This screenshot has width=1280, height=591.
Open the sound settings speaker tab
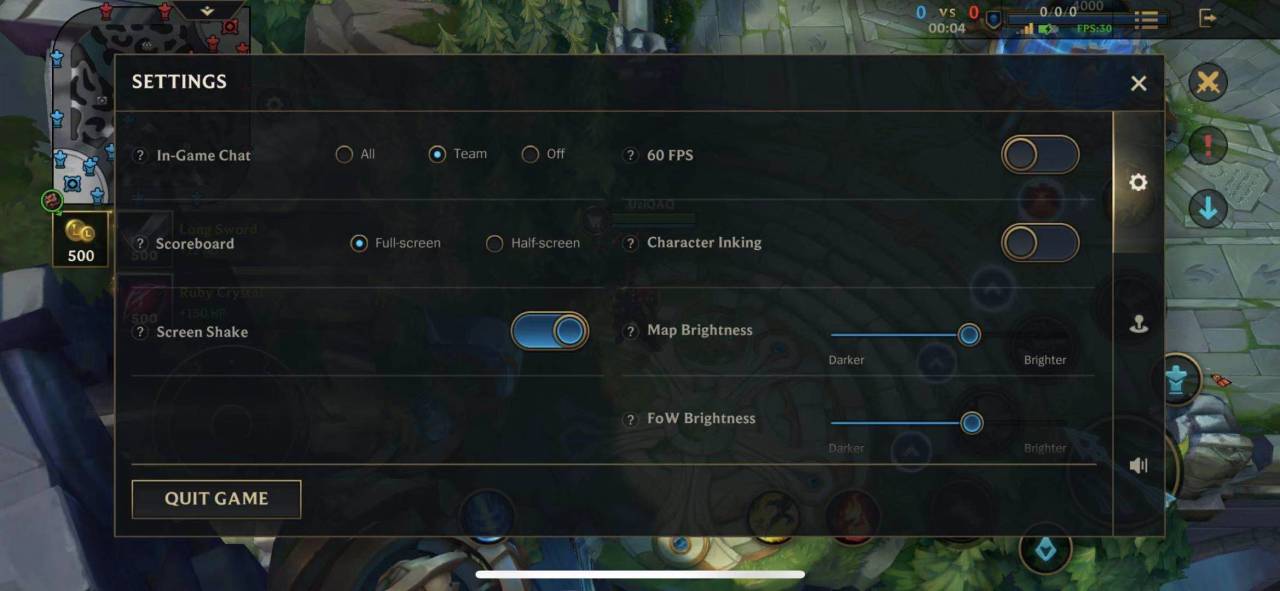click(x=1138, y=465)
